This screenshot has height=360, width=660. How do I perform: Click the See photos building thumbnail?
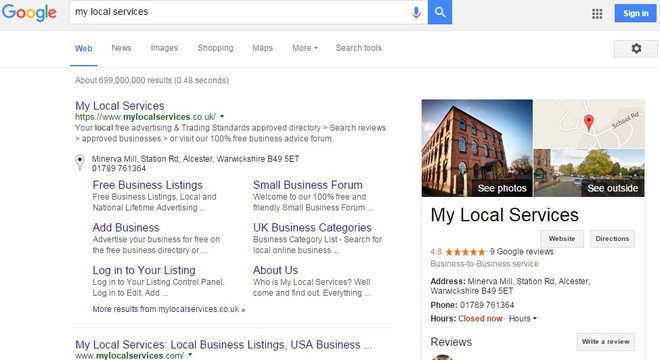point(477,148)
